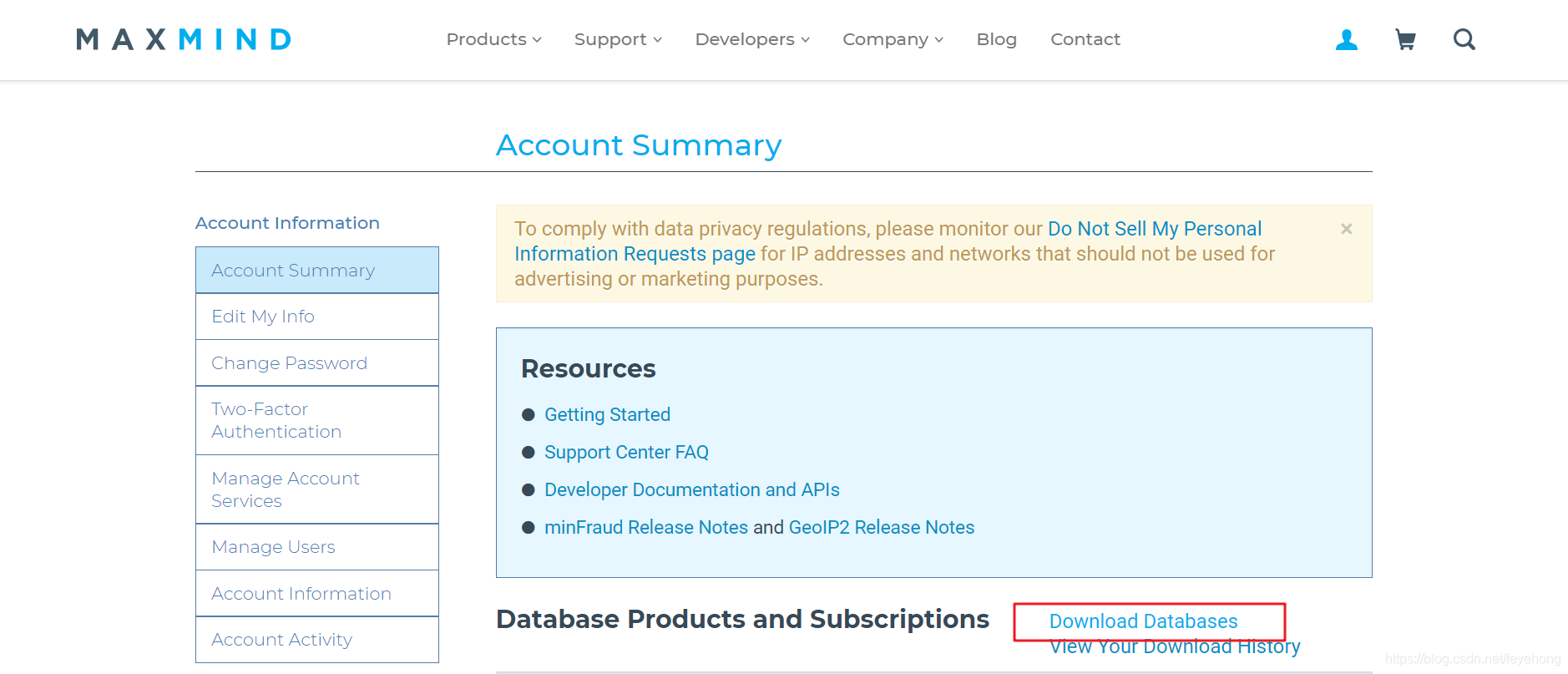Click the Account Summary page heading
Viewport: 1568px width, 674px height.
pos(639,145)
